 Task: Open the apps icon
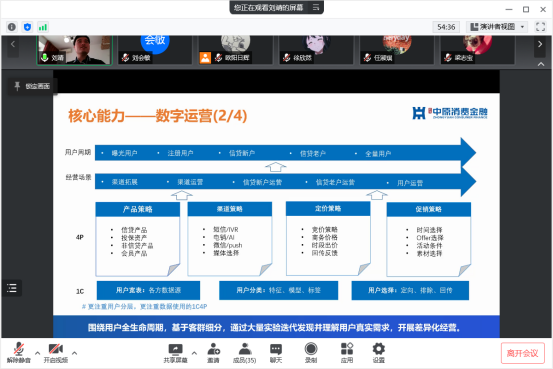[x=347, y=353]
